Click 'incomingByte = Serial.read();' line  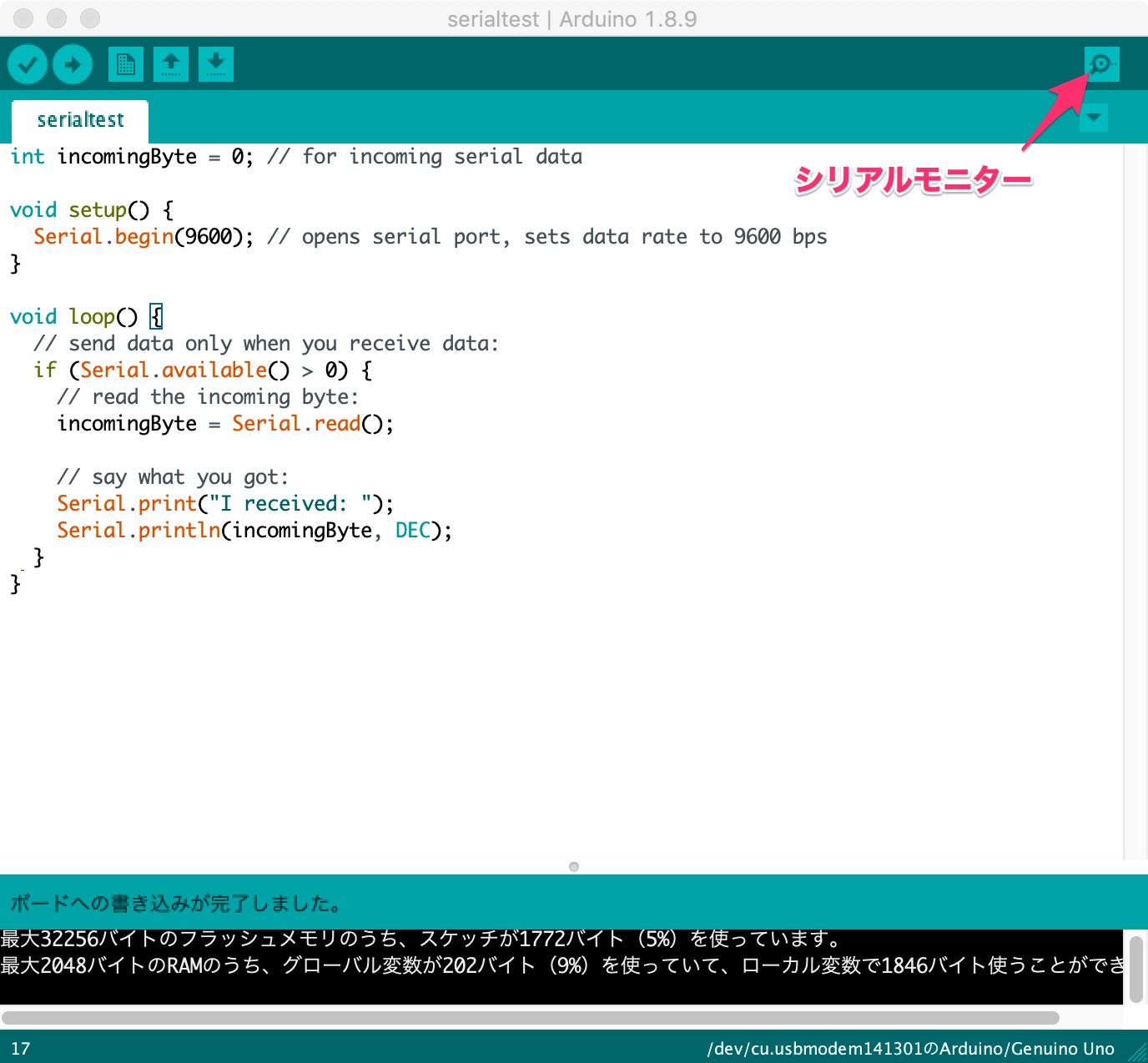(225, 424)
